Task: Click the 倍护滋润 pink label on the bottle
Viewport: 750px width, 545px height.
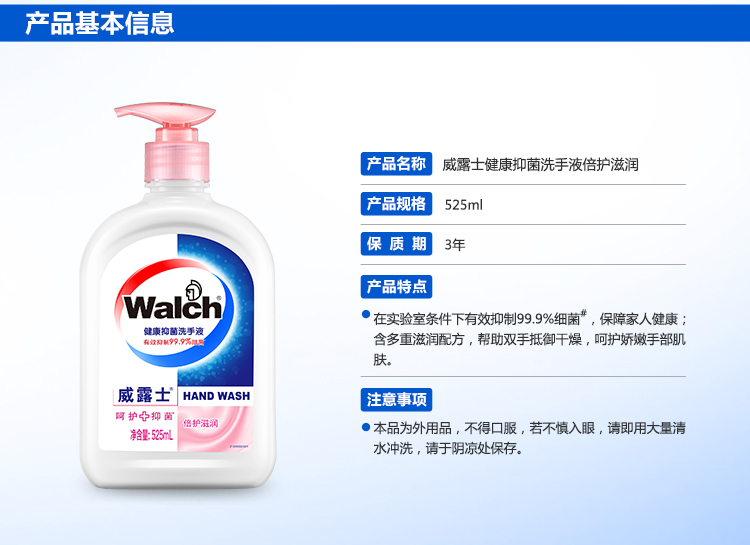Action: coord(201,423)
